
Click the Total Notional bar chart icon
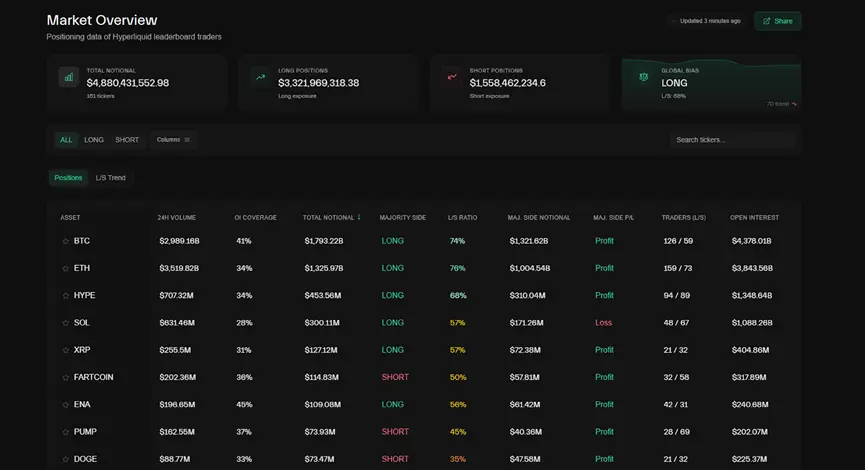pos(69,76)
